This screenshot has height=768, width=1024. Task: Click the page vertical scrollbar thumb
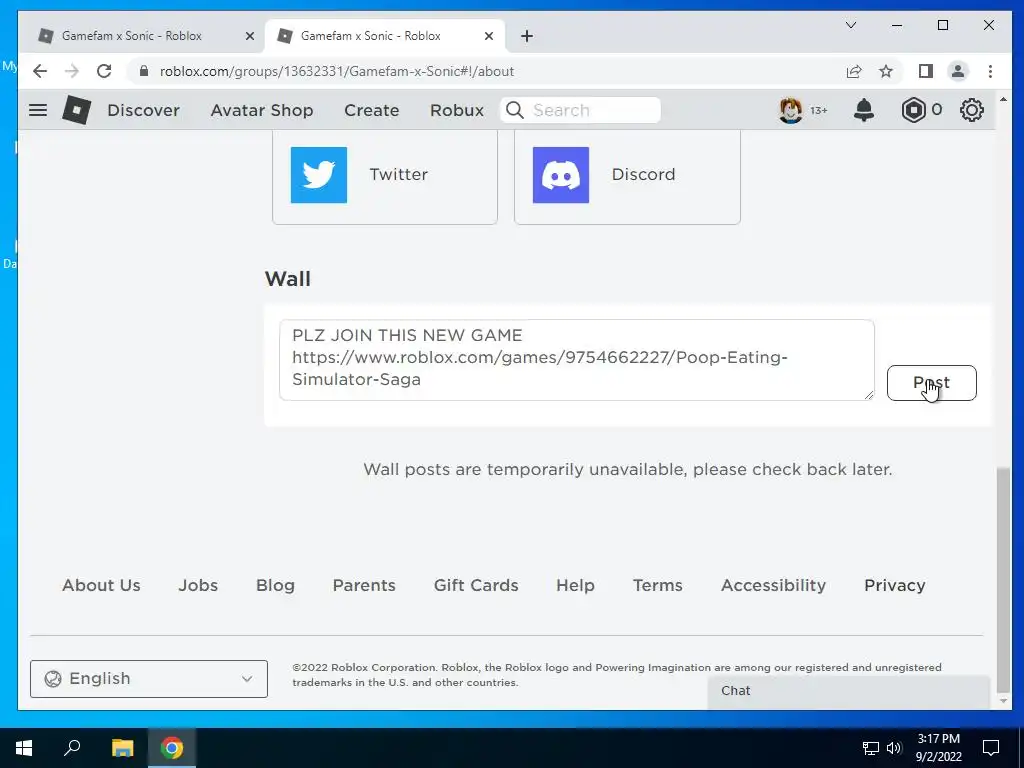(x=1003, y=580)
